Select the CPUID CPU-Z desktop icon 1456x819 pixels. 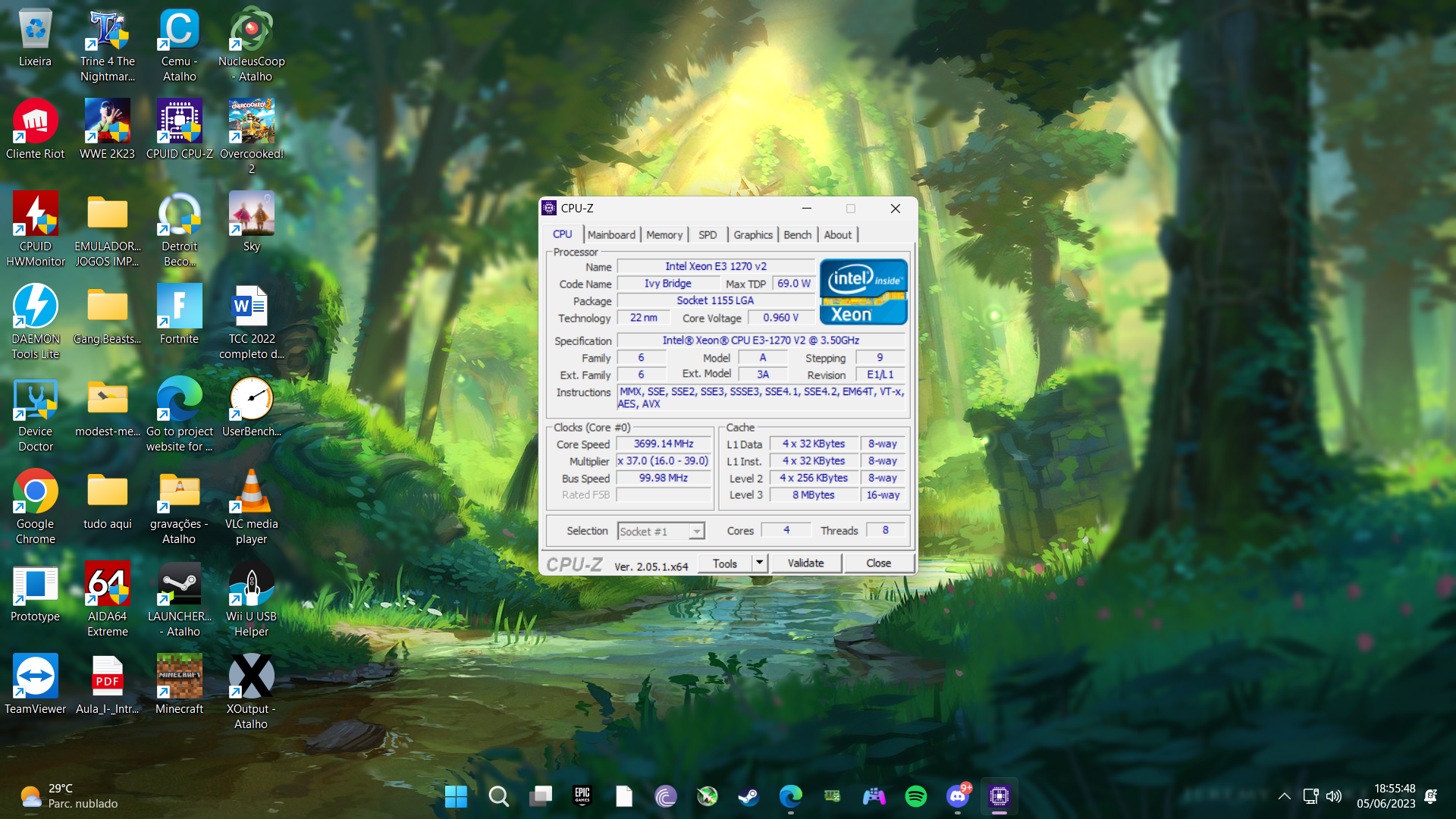(180, 130)
